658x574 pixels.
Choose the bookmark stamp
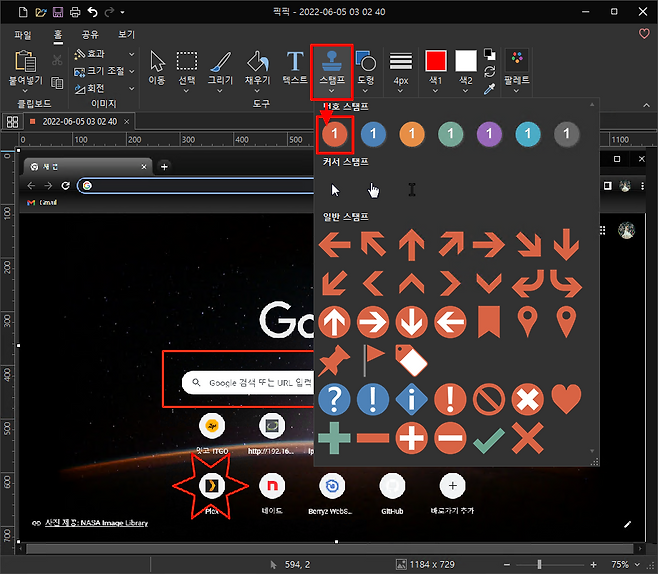tap(489, 322)
